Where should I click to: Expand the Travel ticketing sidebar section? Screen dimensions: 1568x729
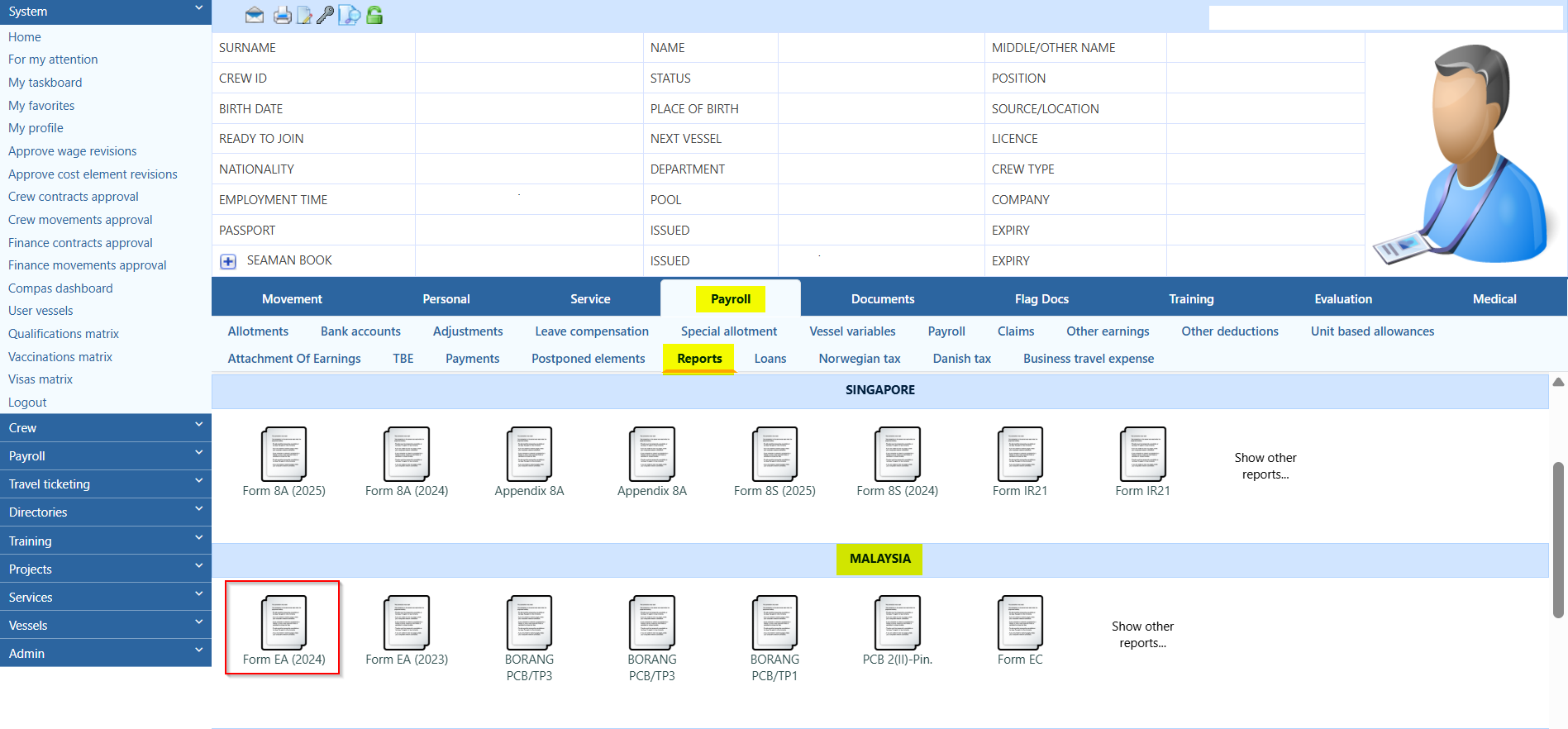coord(106,484)
